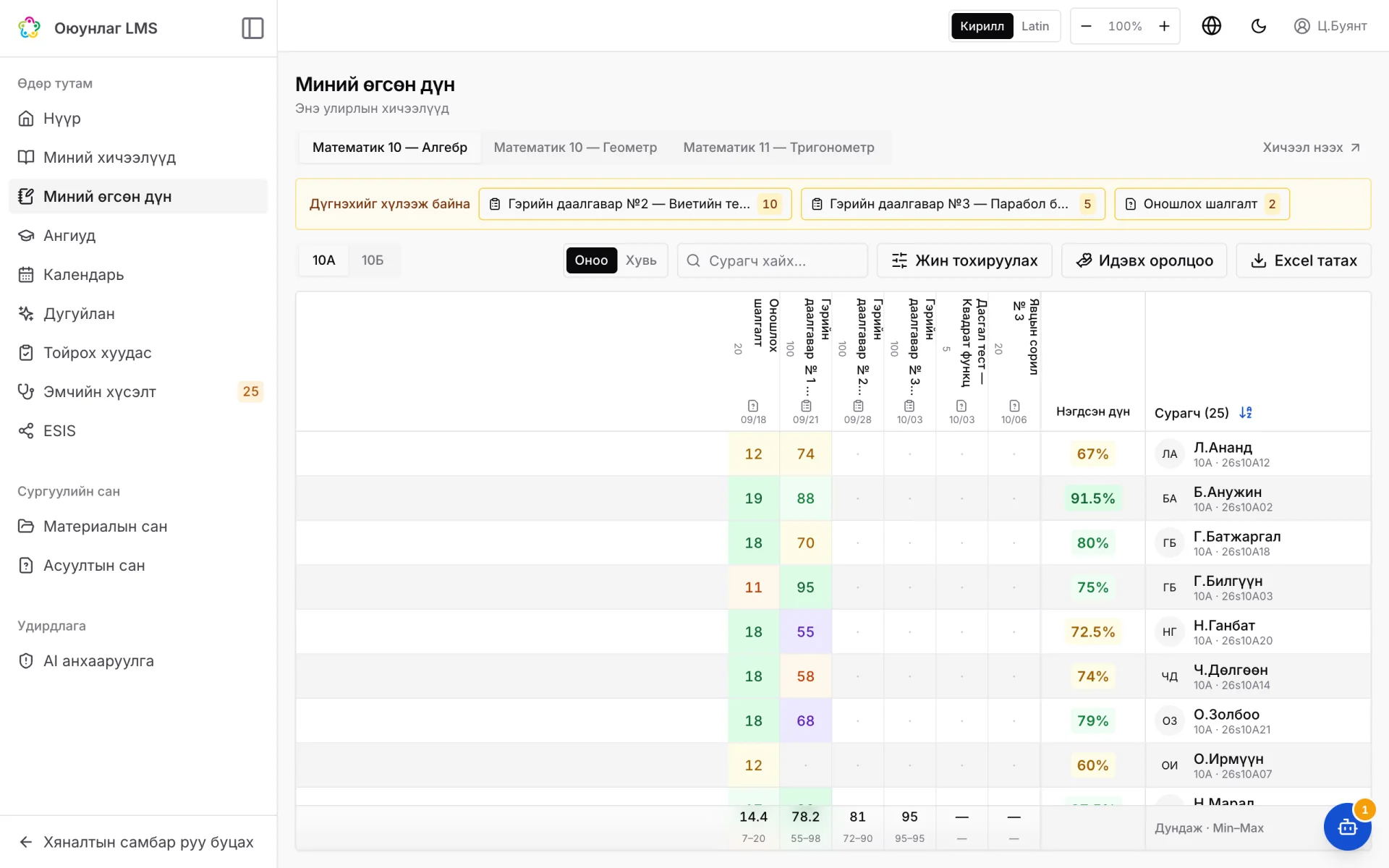Open AI анхааруулга alerts
Image resolution: width=1389 pixels, height=868 pixels.
(x=138, y=661)
